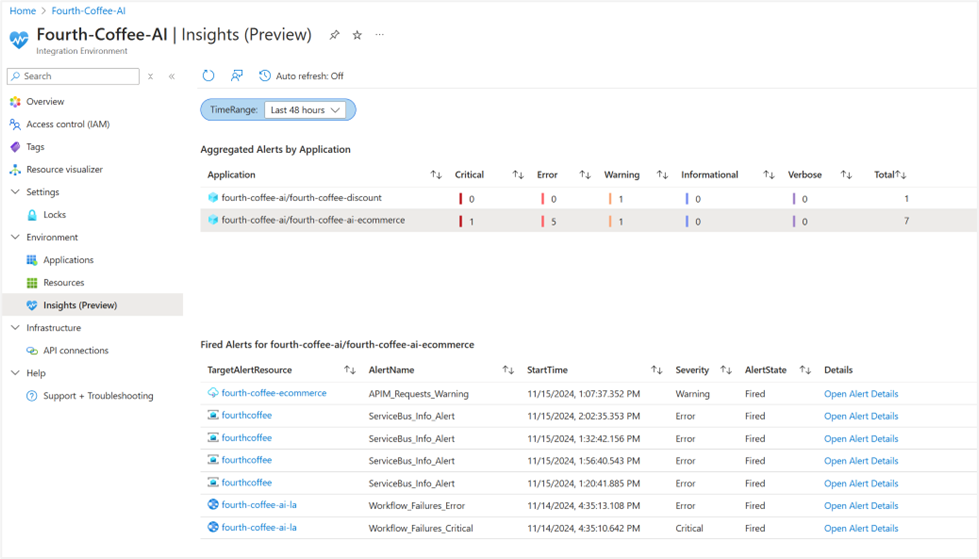Image resolution: width=979 pixels, height=559 pixels.
Task: Select Insights (Preview) menu item
Action: coord(92,305)
